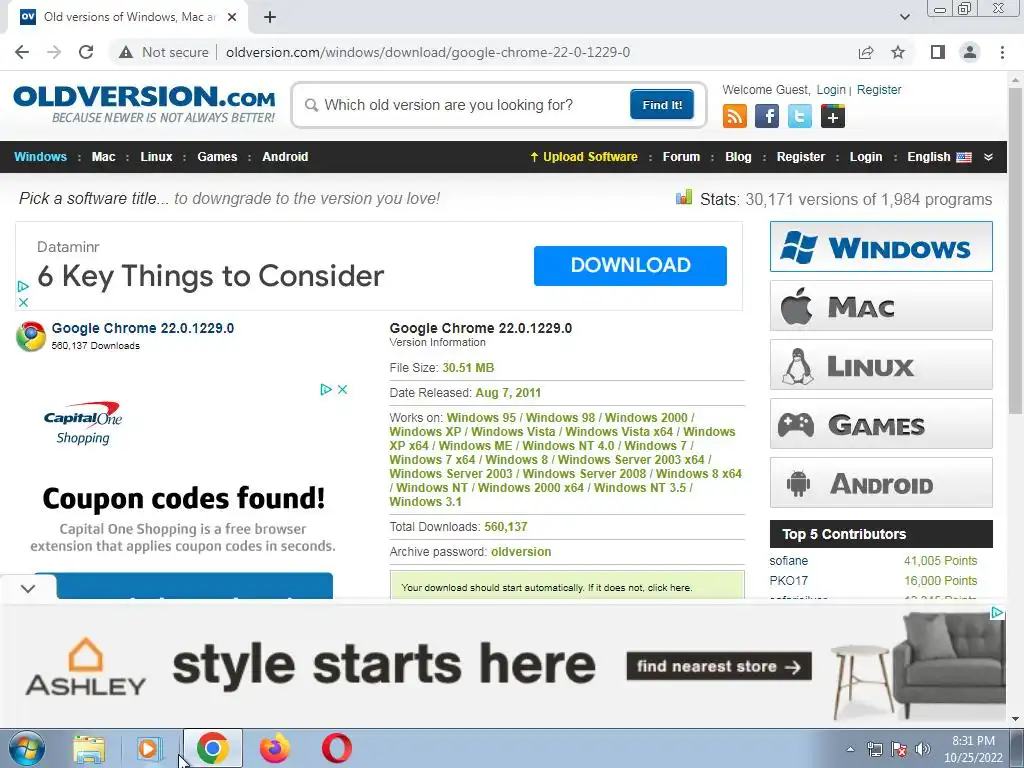Open Upload Software page
Screen dimensions: 1024x768
click(x=584, y=157)
